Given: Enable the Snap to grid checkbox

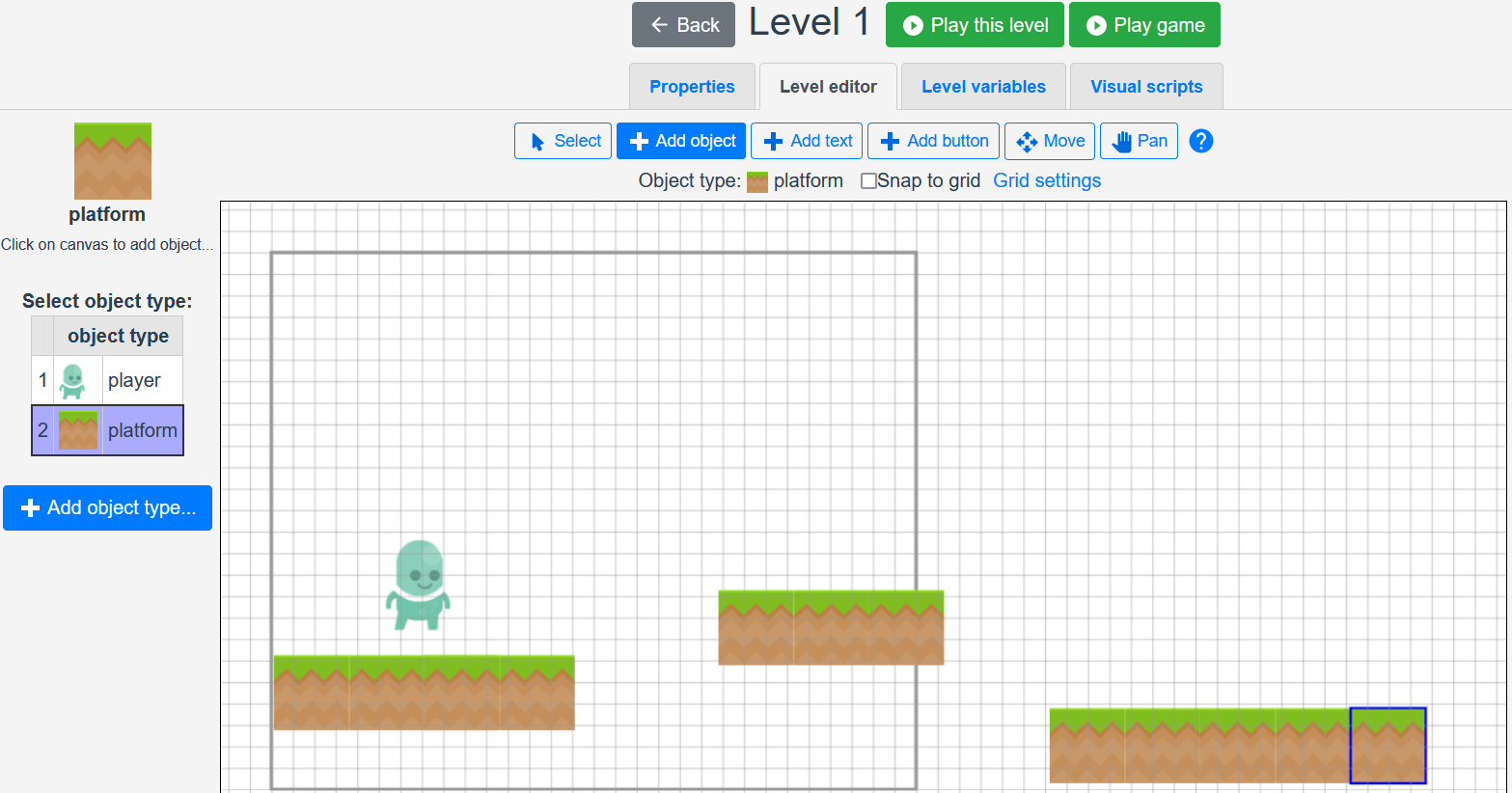Looking at the screenshot, I should [x=868, y=181].
